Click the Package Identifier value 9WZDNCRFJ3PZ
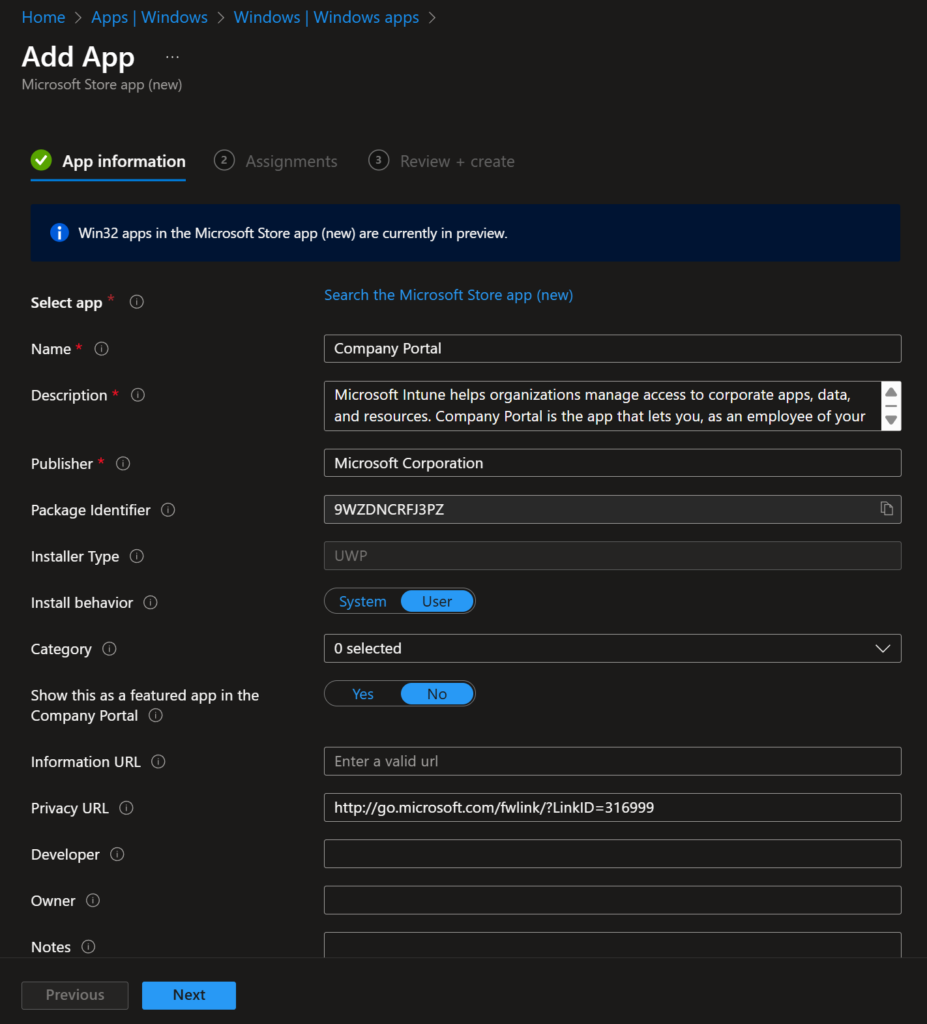927x1024 pixels. click(389, 509)
